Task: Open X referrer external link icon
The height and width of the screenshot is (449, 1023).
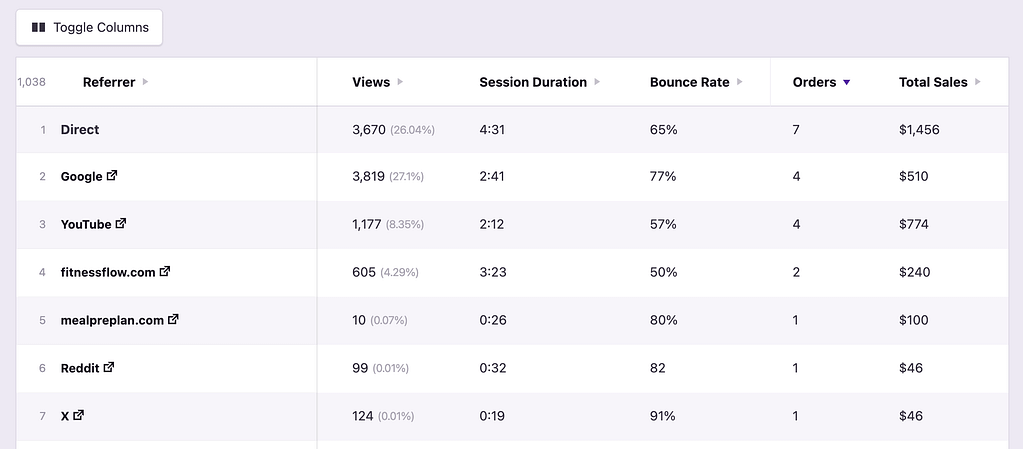Action: 79,415
